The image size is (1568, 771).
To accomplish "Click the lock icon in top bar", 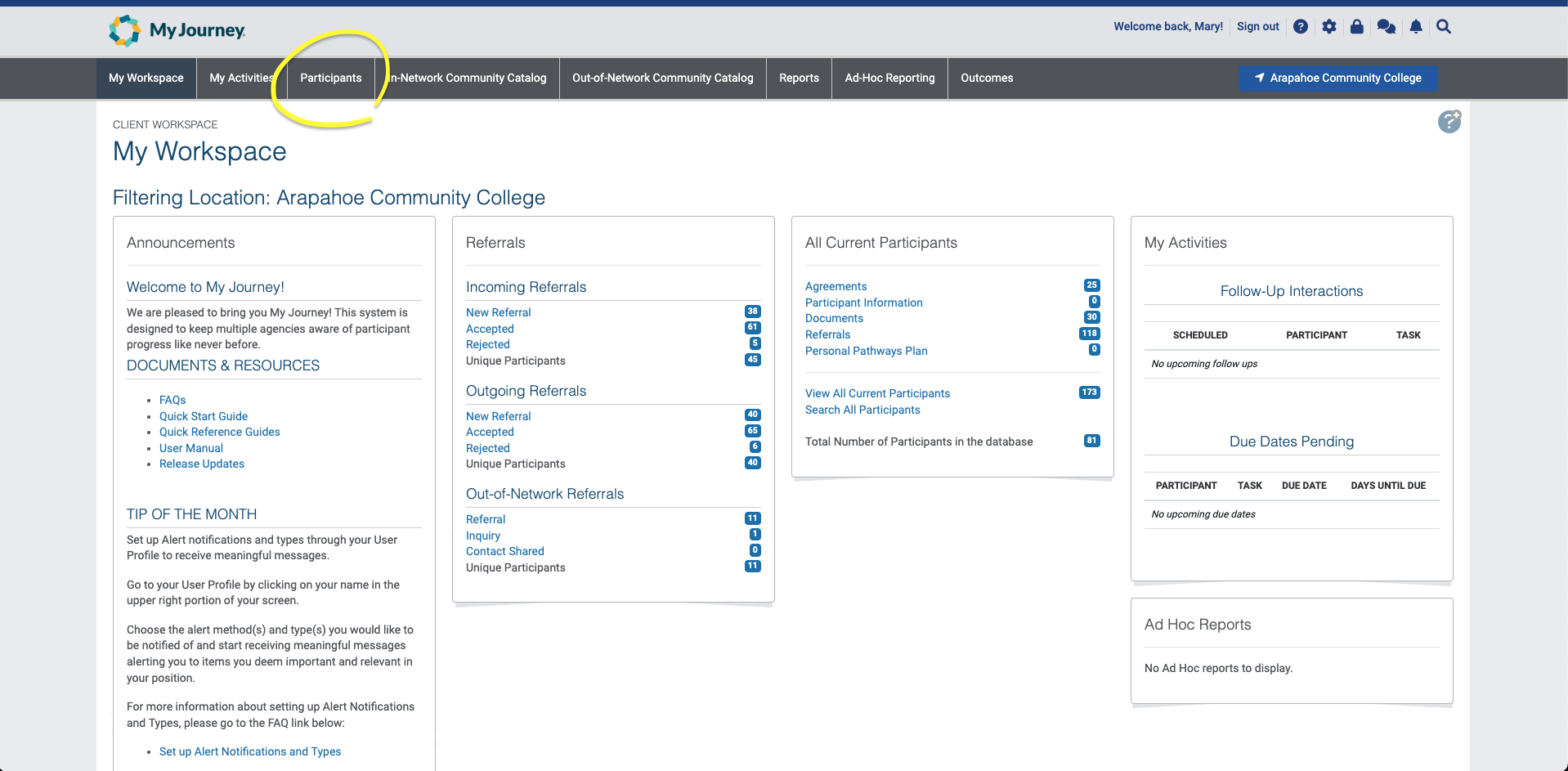I will pyautogui.click(x=1357, y=27).
